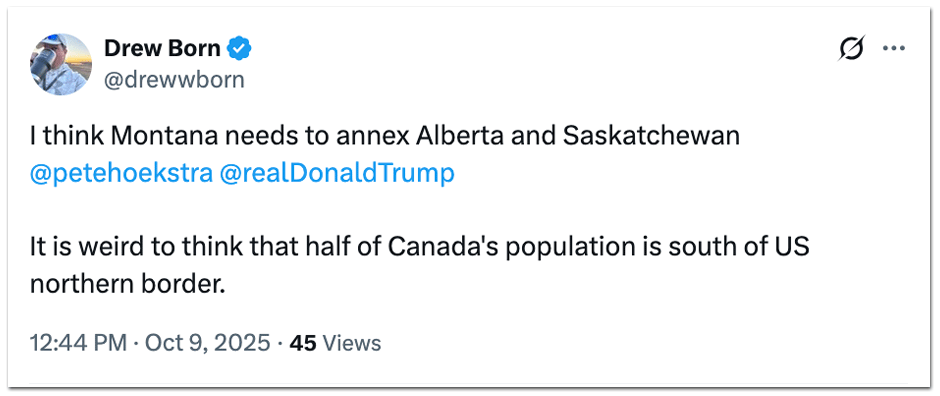Click the 45 view count number

[303, 343]
